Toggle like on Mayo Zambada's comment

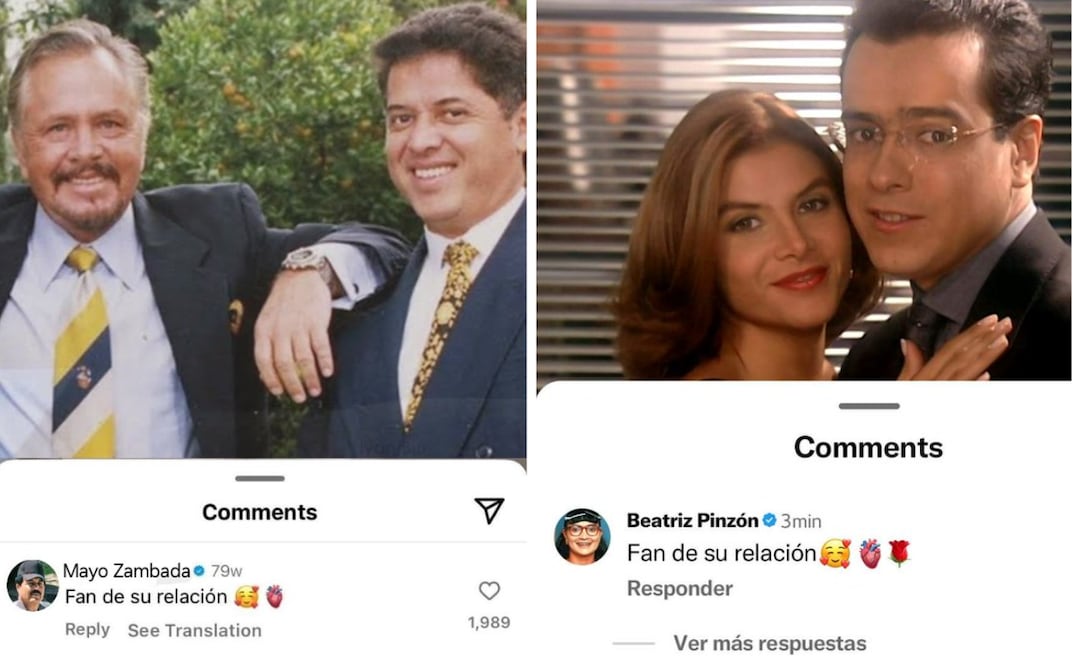488,589
